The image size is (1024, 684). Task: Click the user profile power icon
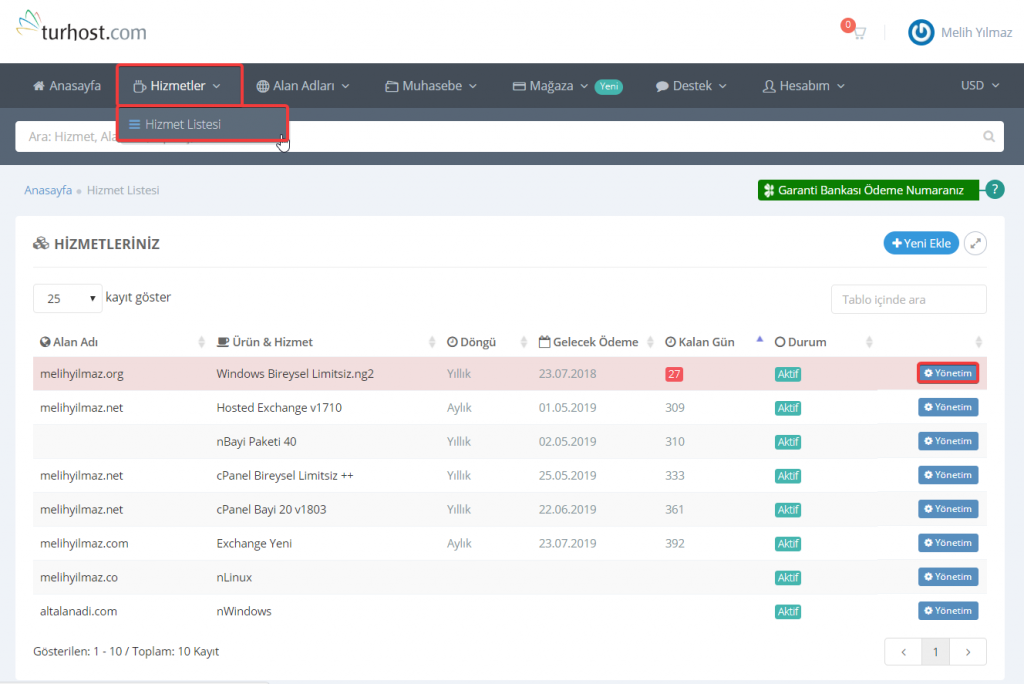[921, 33]
